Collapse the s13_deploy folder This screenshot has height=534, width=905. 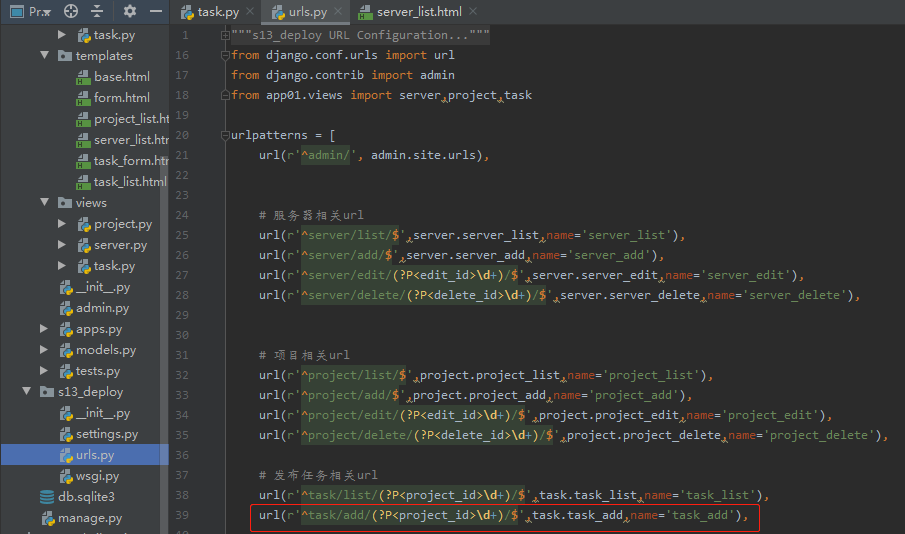[27, 391]
